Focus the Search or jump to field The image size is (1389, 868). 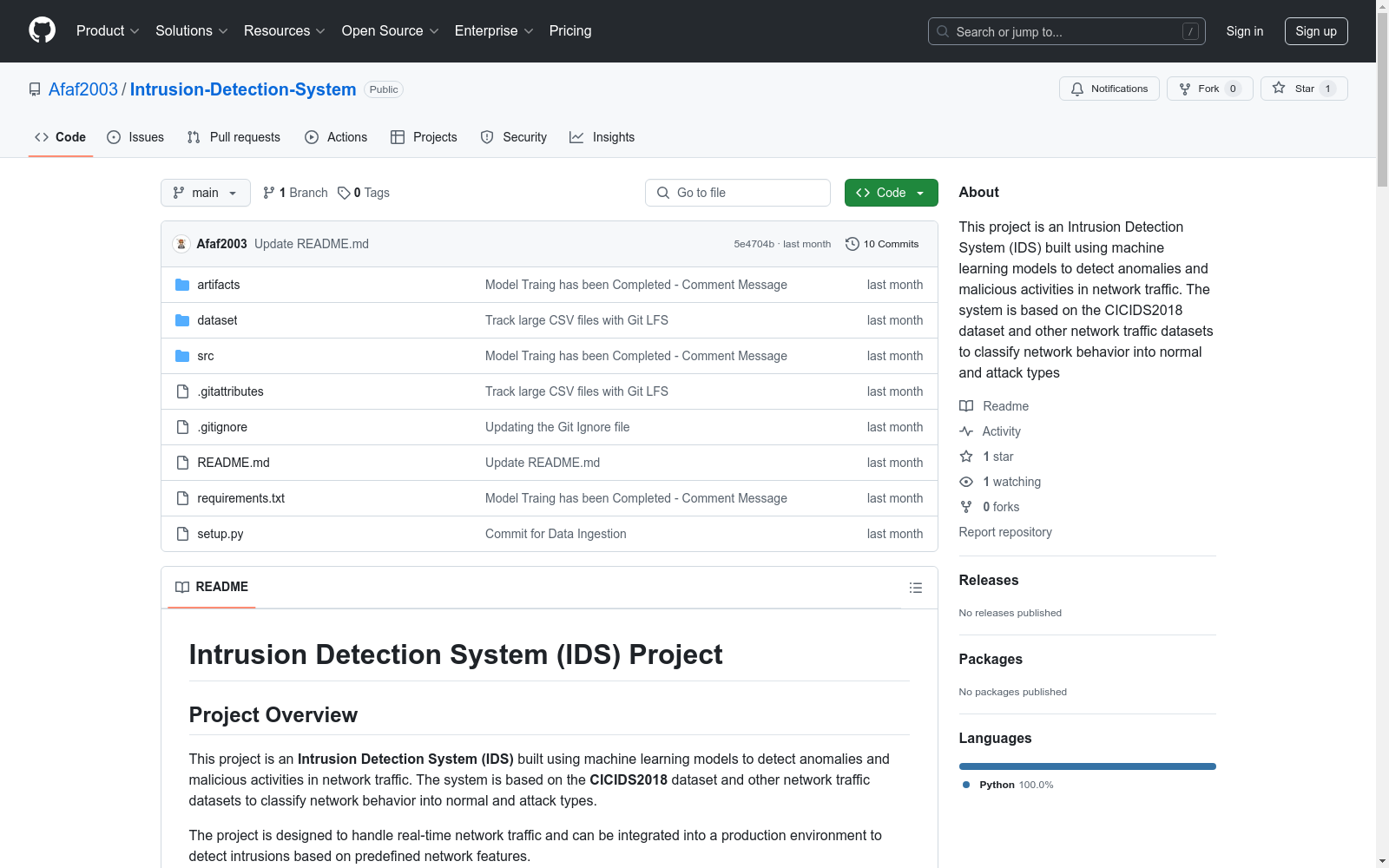pos(1067,31)
